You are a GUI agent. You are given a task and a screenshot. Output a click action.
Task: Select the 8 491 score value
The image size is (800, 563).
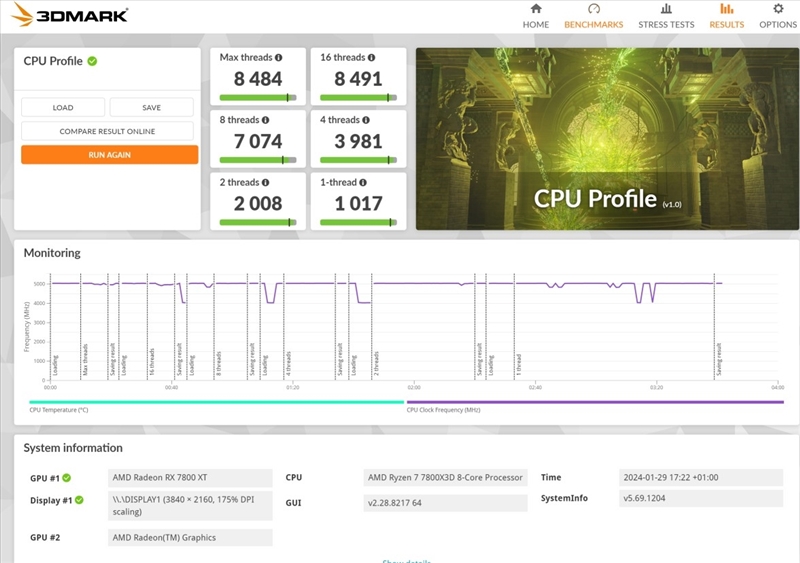(x=358, y=79)
